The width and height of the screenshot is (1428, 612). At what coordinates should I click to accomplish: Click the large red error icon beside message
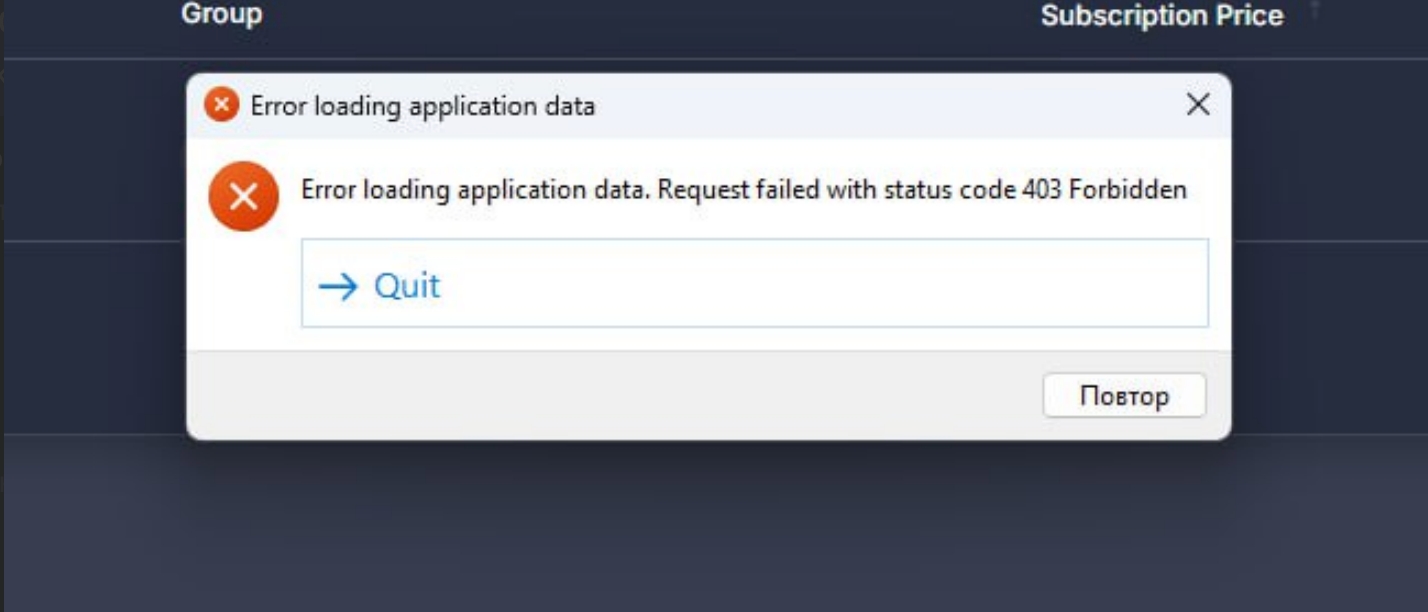(x=243, y=196)
